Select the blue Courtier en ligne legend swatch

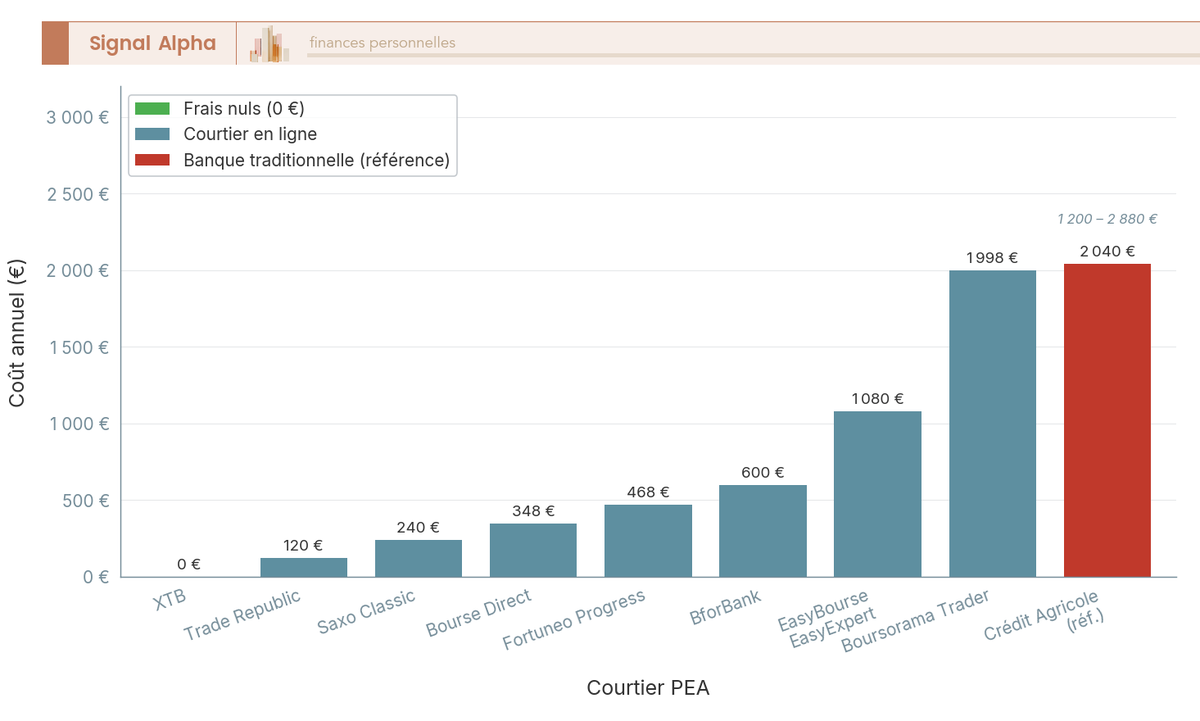click(x=152, y=134)
